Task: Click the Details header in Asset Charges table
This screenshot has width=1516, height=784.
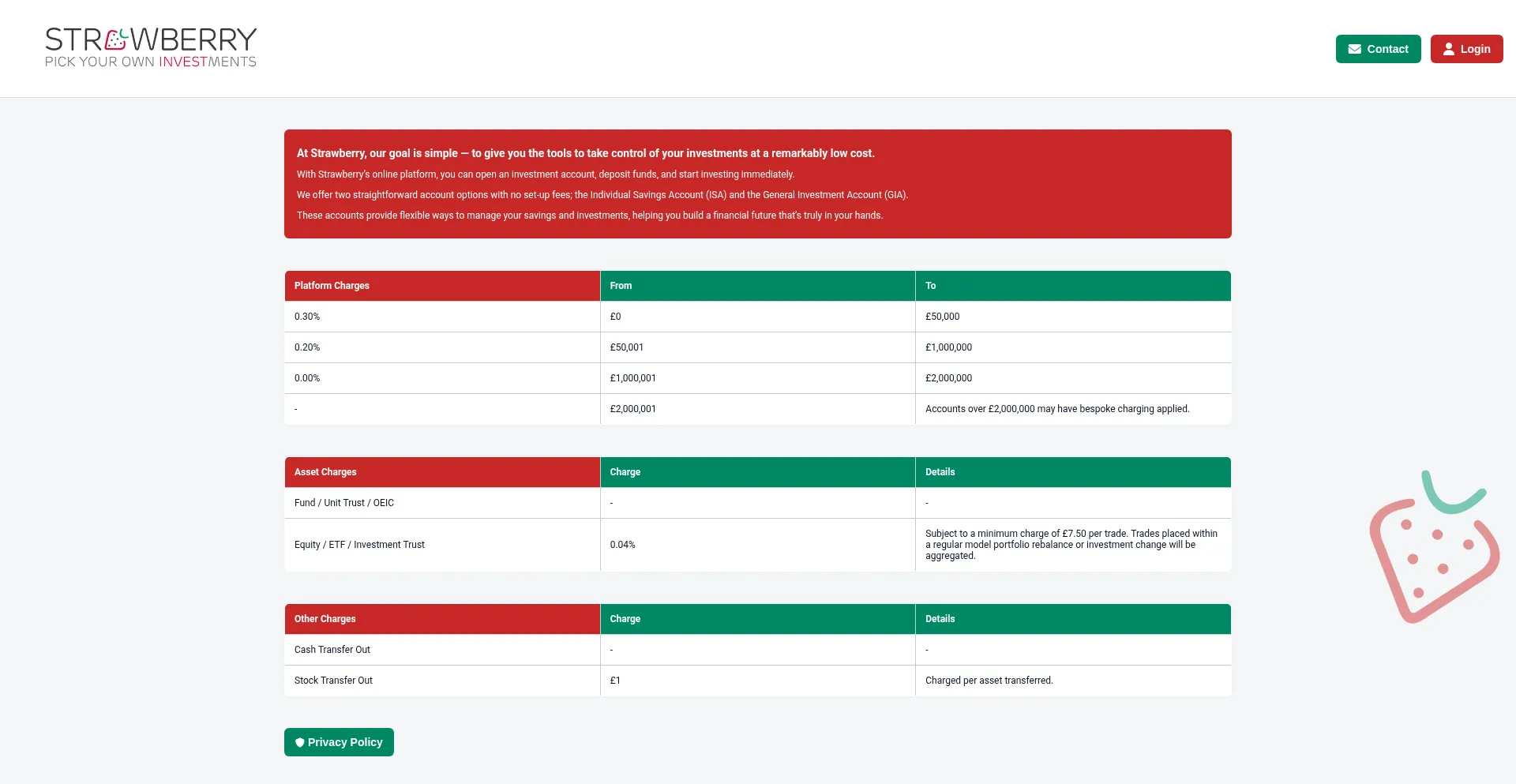Action: [x=1073, y=472]
